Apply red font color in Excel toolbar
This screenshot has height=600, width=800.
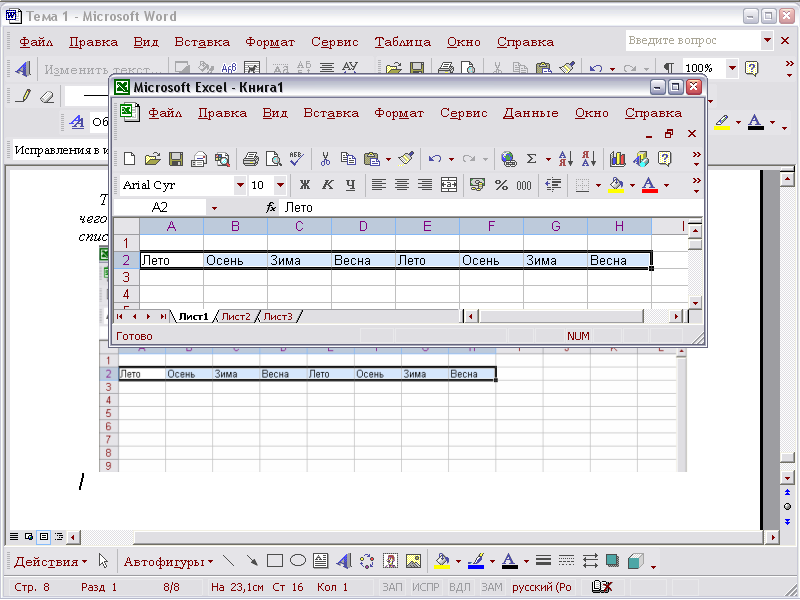649,185
